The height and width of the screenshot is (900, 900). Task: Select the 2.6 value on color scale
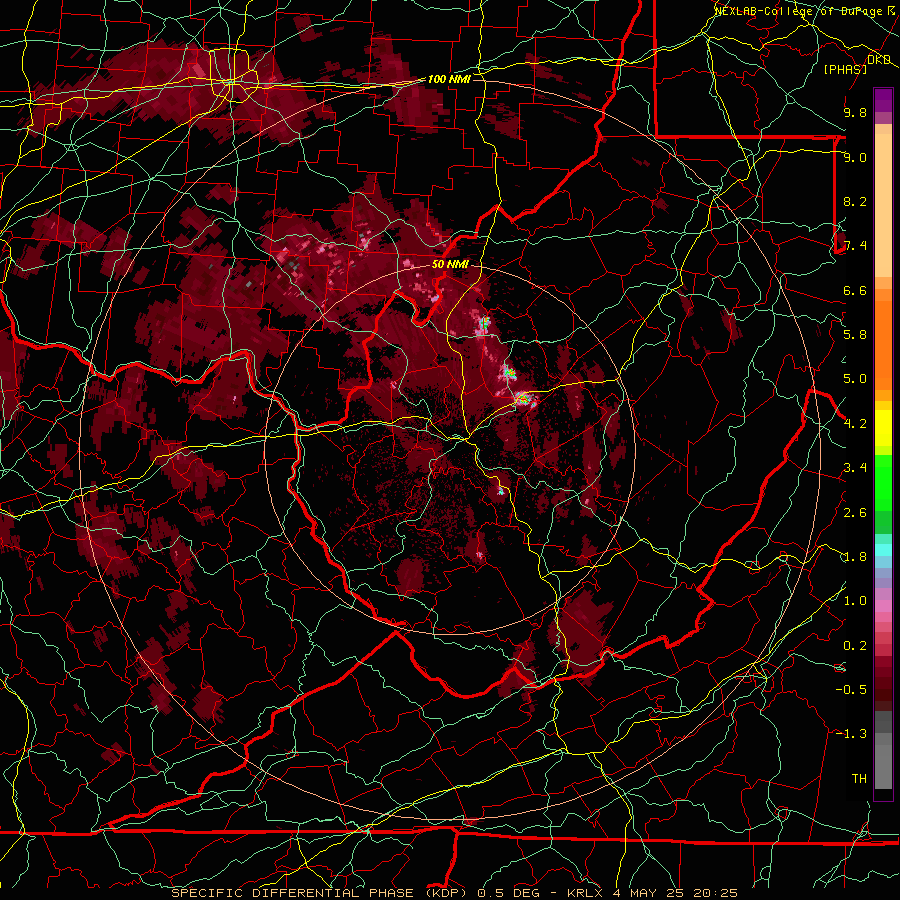855,513
